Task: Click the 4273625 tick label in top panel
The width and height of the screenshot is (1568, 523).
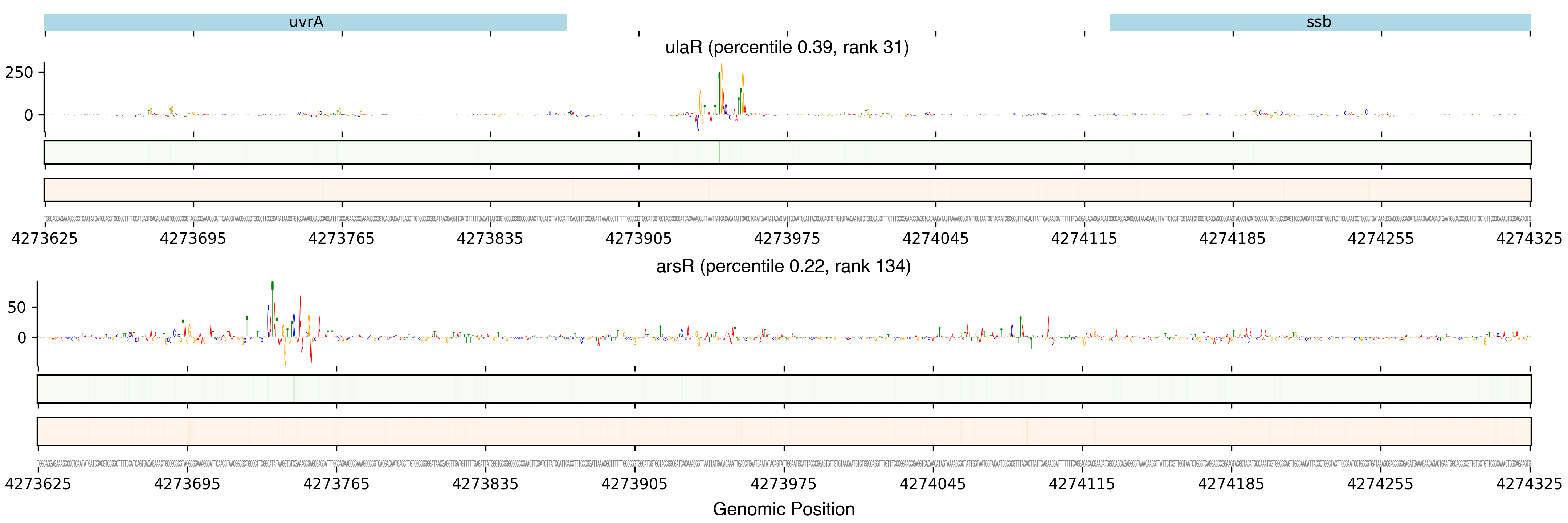Action: [x=44, y=239]
